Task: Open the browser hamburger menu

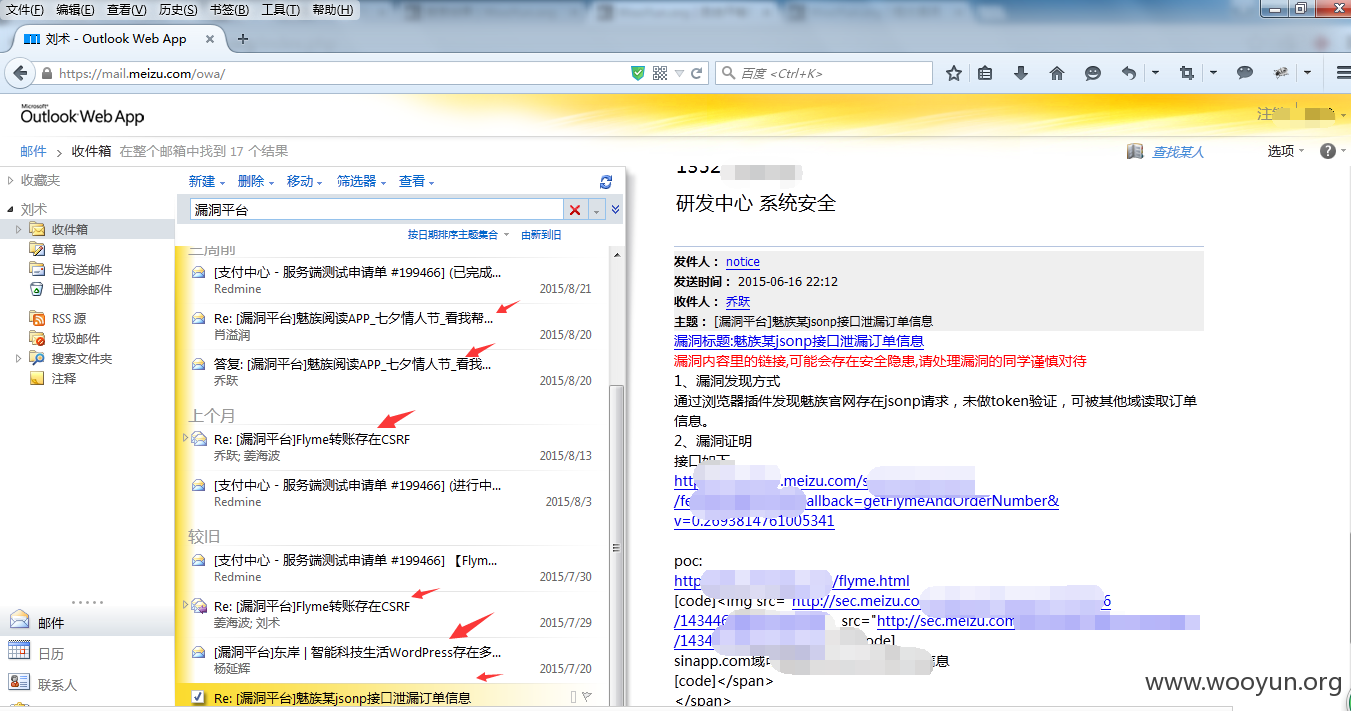Action: coord(1343,73)
